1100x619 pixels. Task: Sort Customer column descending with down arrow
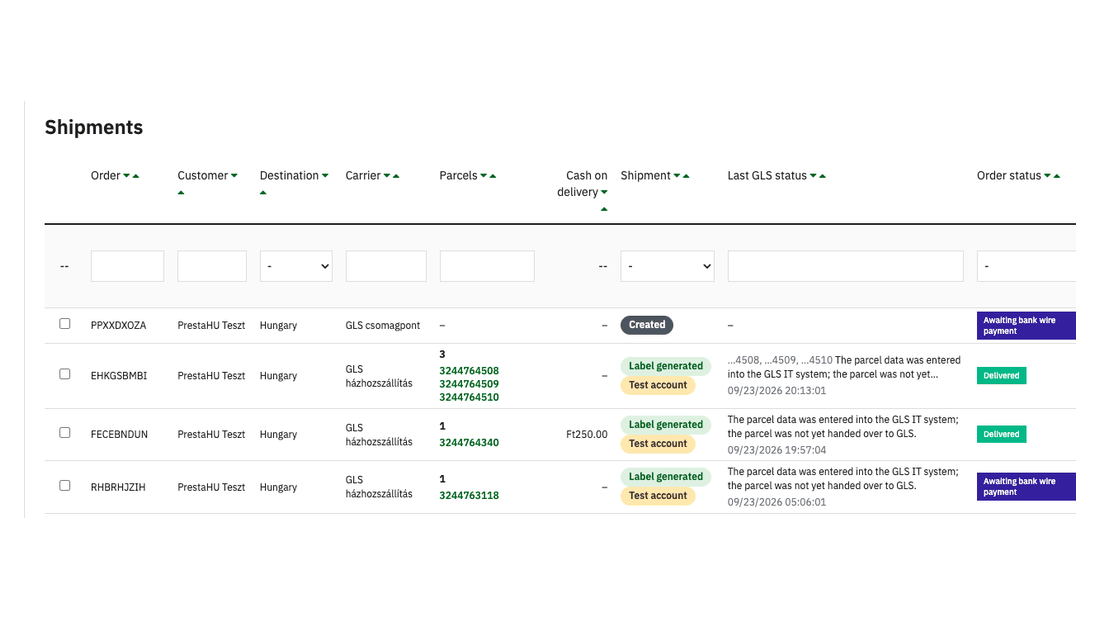(234, 176)
